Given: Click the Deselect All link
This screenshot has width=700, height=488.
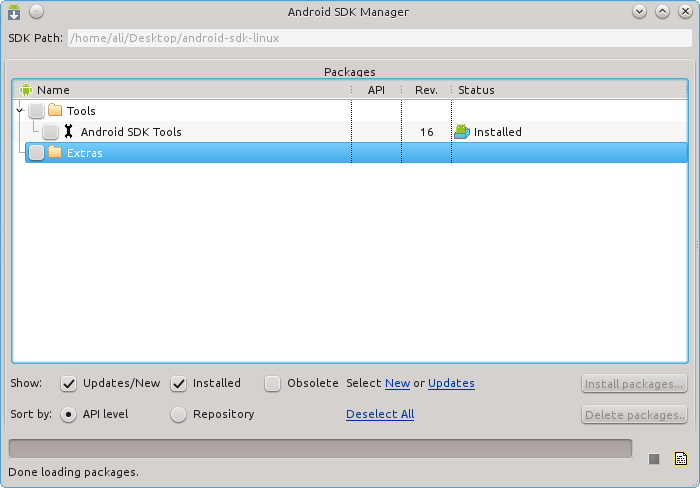Looking at the screenshot, I should 380,414.
